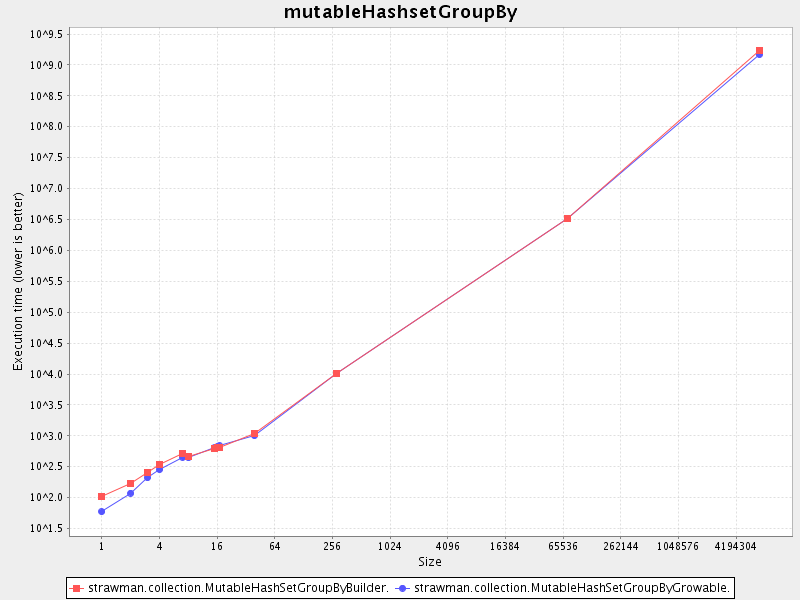
Task: Click x-axis tick label 4096
Action: click(447, 546)
